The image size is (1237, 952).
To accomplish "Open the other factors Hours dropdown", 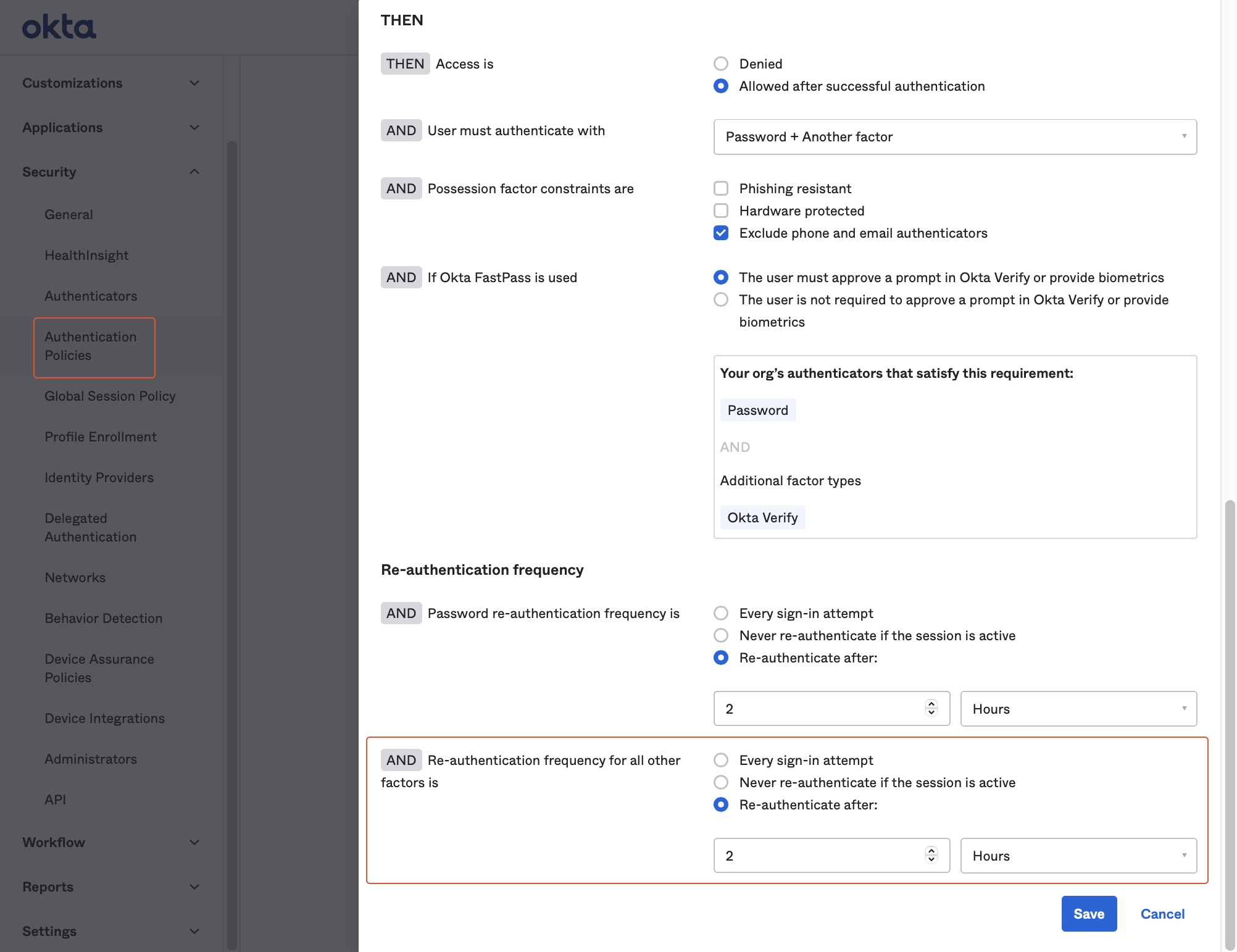I will click(x=1078, y=855).
